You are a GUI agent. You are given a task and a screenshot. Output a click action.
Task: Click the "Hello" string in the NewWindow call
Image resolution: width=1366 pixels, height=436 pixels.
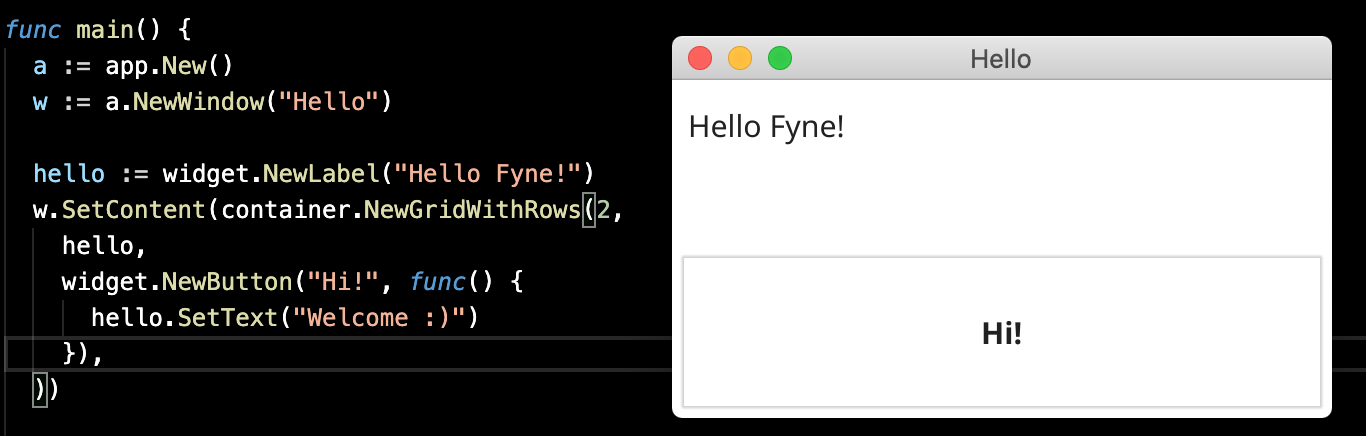point(328,102)
